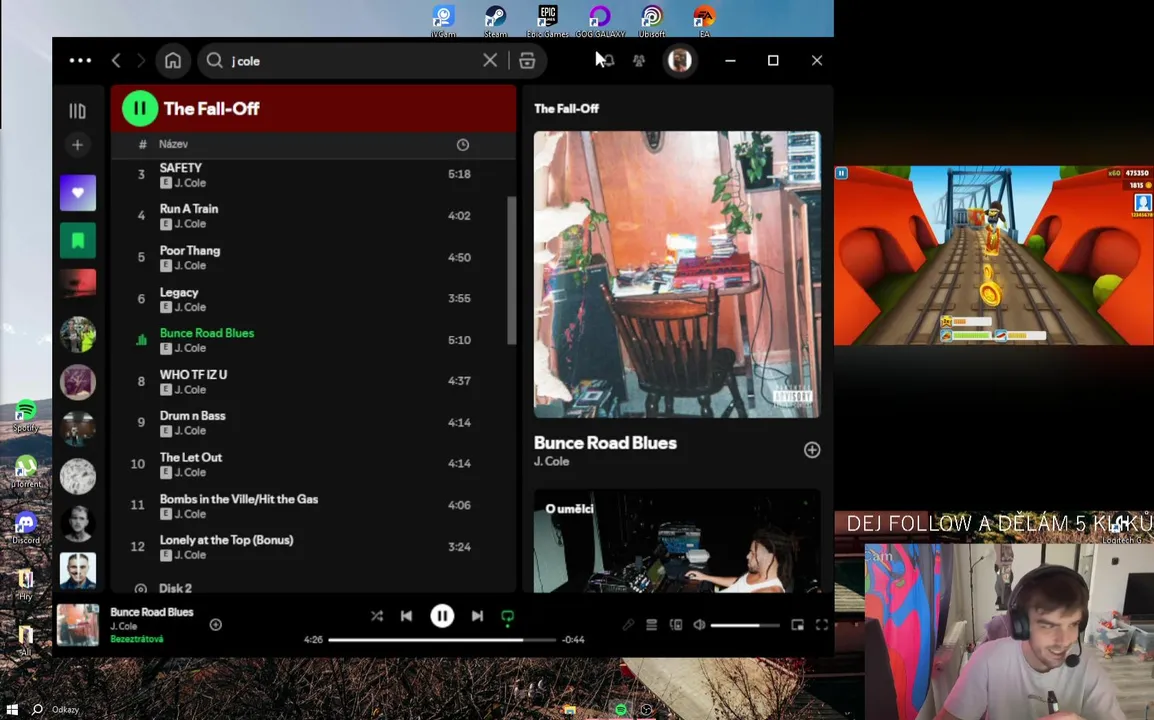Pause The Fall-Off with the green header button
The width and height of the screenshot is (1154, 720).
[140, 108]
